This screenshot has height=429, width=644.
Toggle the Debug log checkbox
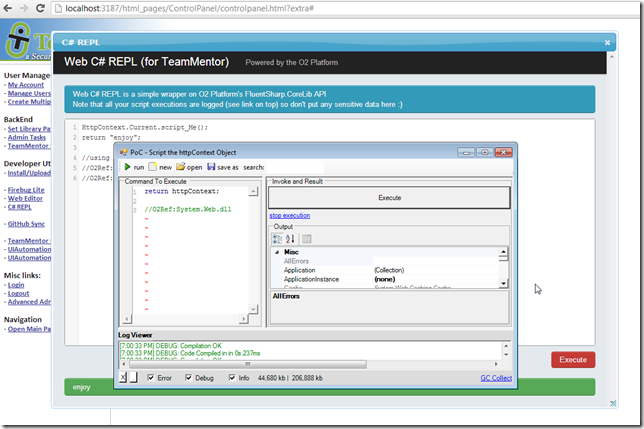click(x=189, y=377)
